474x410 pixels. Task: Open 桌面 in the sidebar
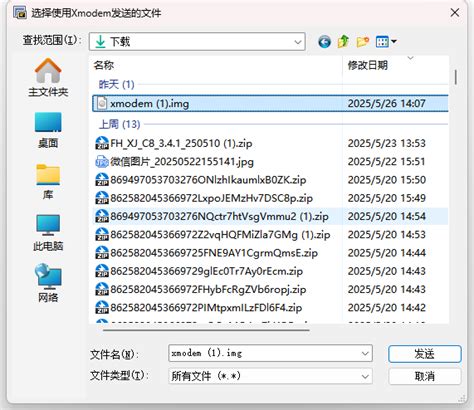click(48, 130)
